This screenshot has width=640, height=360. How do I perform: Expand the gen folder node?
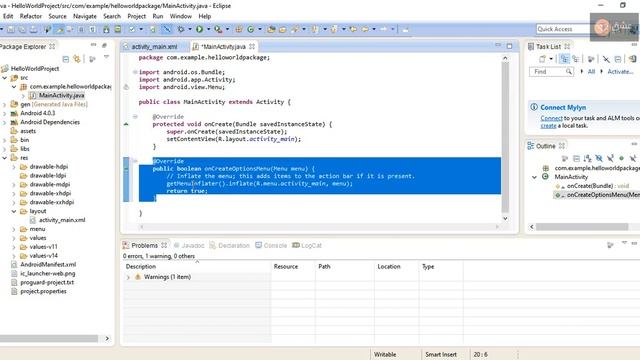(4, 104)
